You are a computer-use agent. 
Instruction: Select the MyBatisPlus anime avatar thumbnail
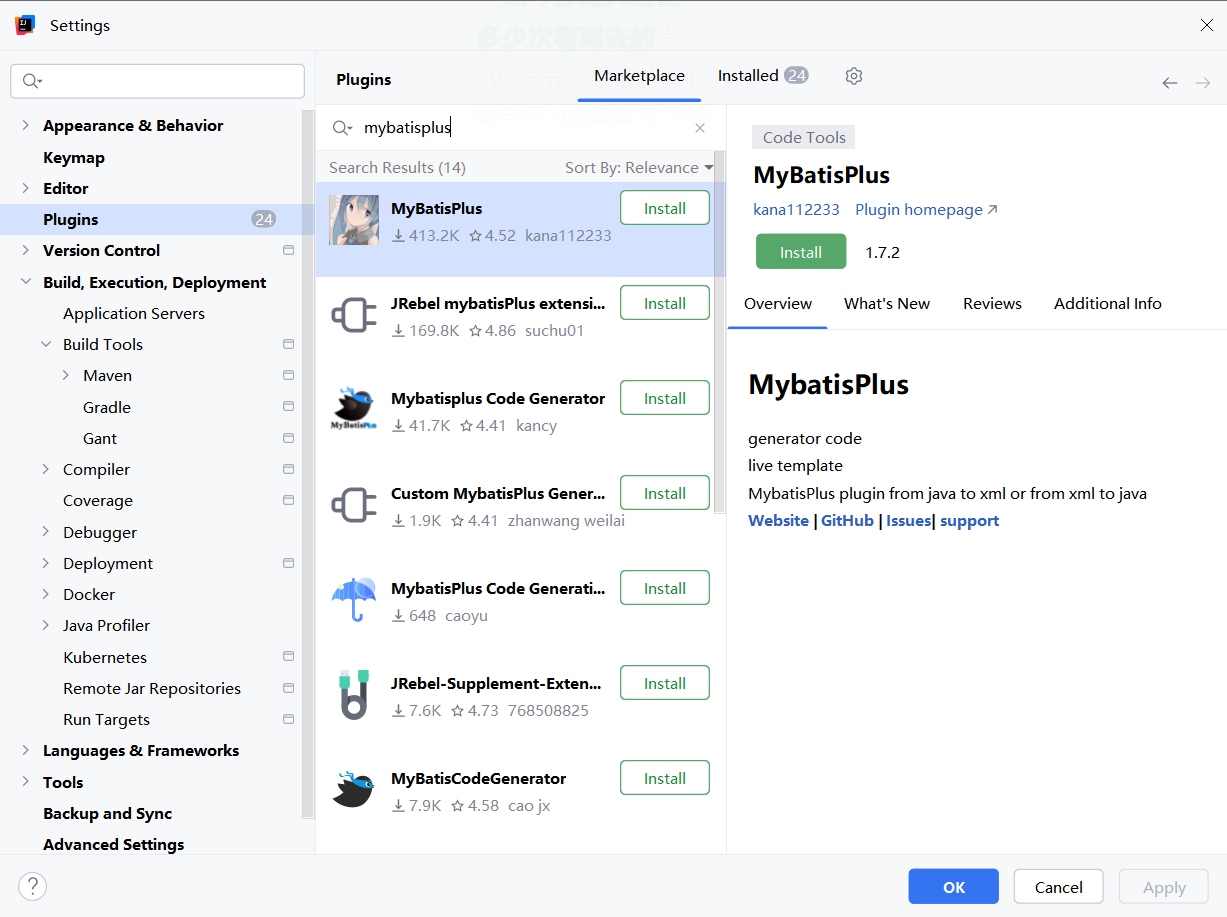(x=354, y=220)
